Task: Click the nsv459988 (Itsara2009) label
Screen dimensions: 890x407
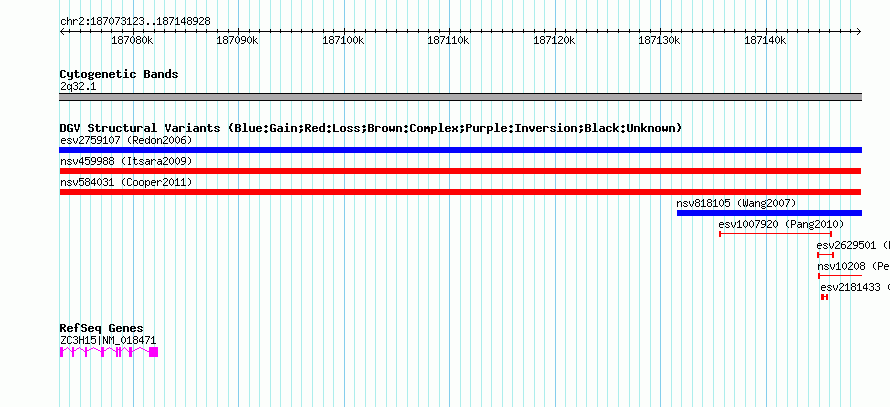Action: [x=126, y=161]
